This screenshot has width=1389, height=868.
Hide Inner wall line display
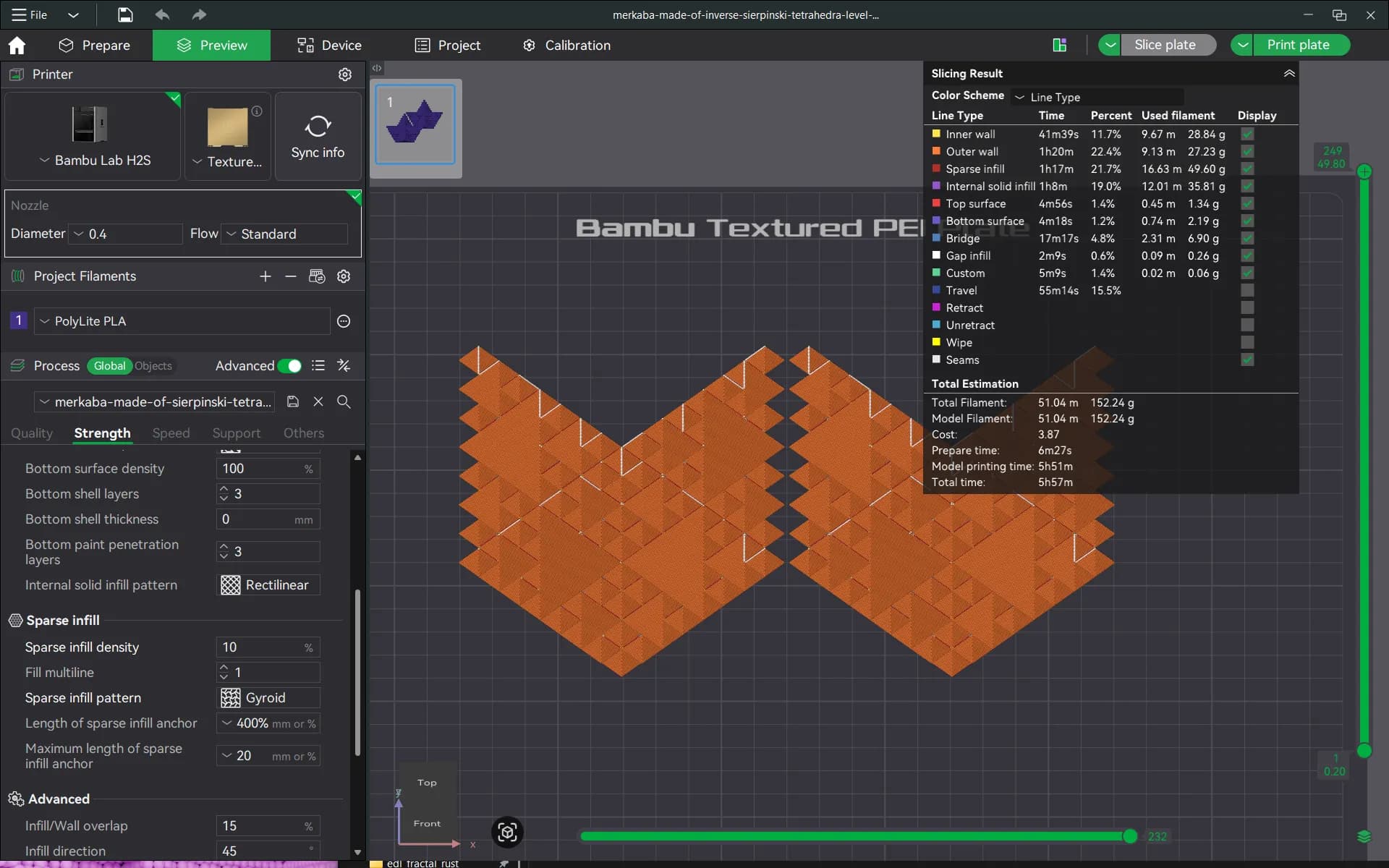(x=1247, y=135)
